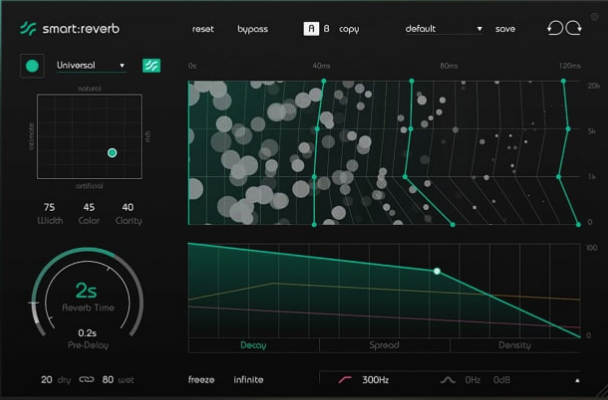Select state A

(x=311, y=29)
